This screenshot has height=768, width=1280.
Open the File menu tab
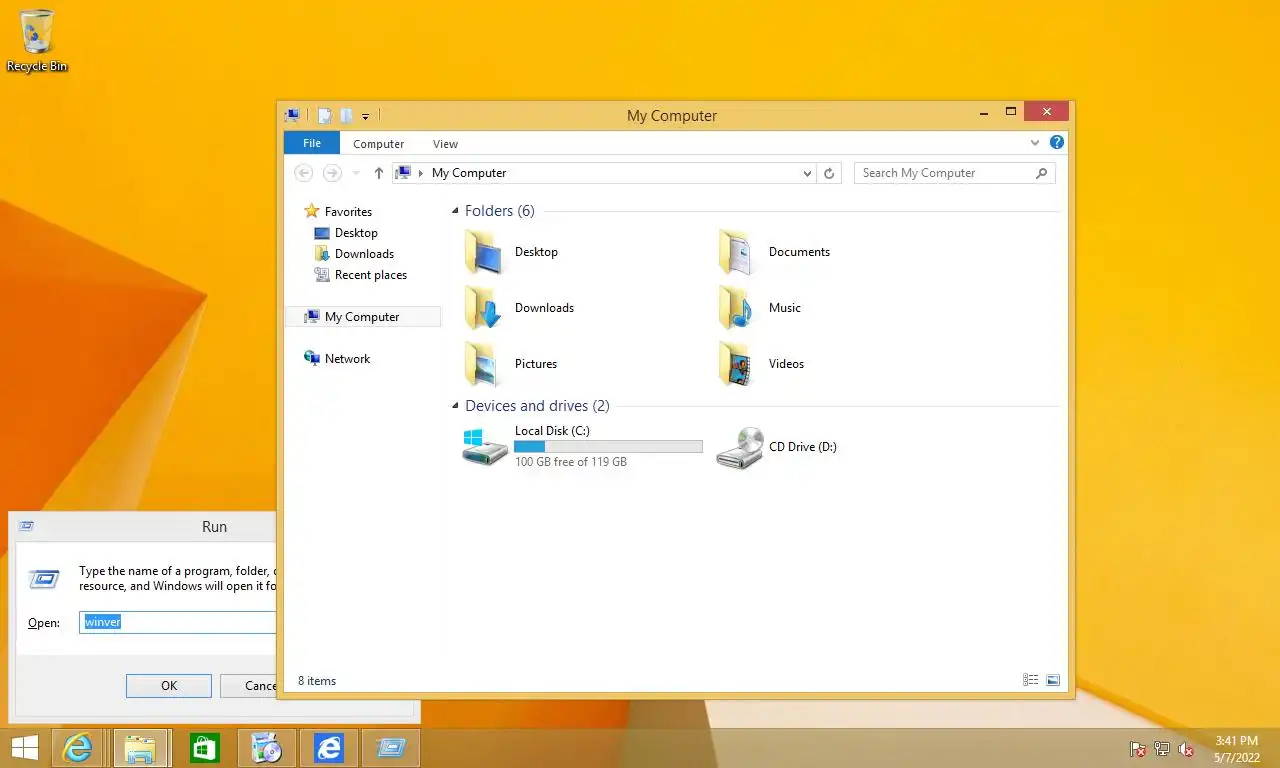point(312,143)
